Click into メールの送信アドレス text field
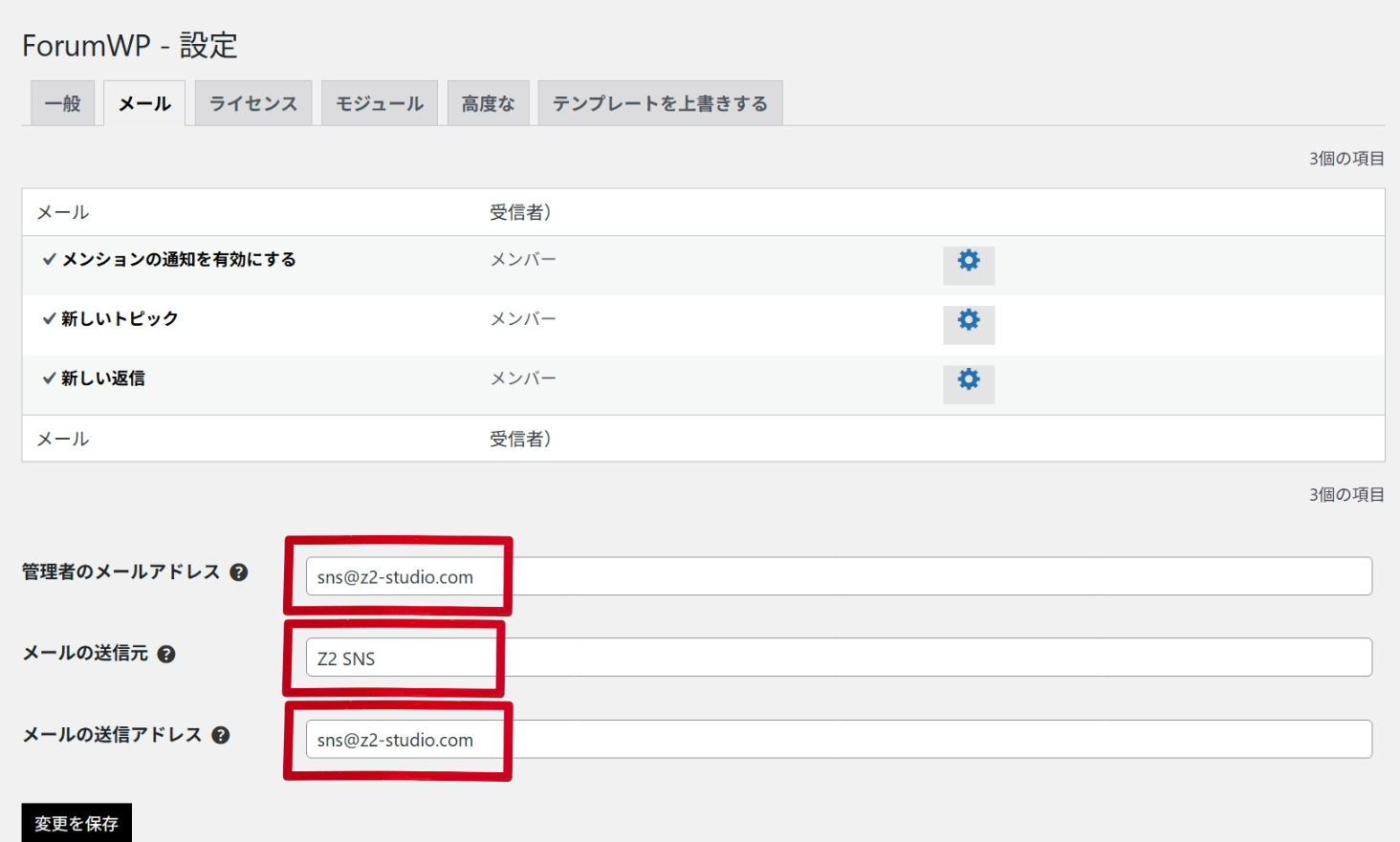This screenshot has height=842, width=1400. [x=838, y=739]
